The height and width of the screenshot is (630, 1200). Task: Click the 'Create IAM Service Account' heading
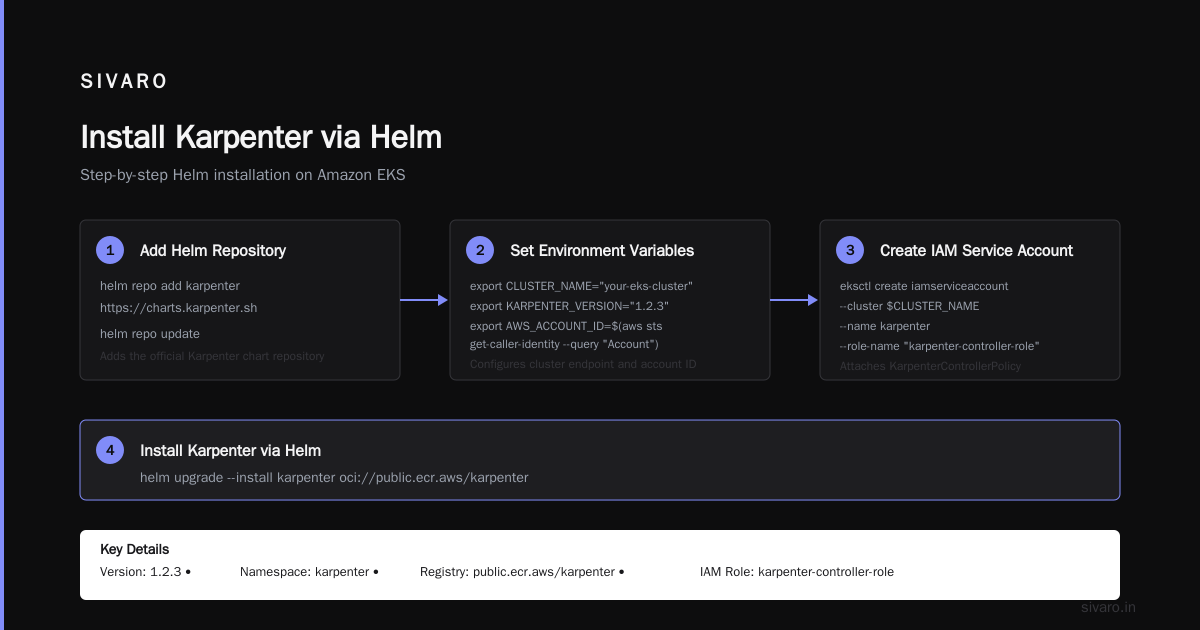976,250
